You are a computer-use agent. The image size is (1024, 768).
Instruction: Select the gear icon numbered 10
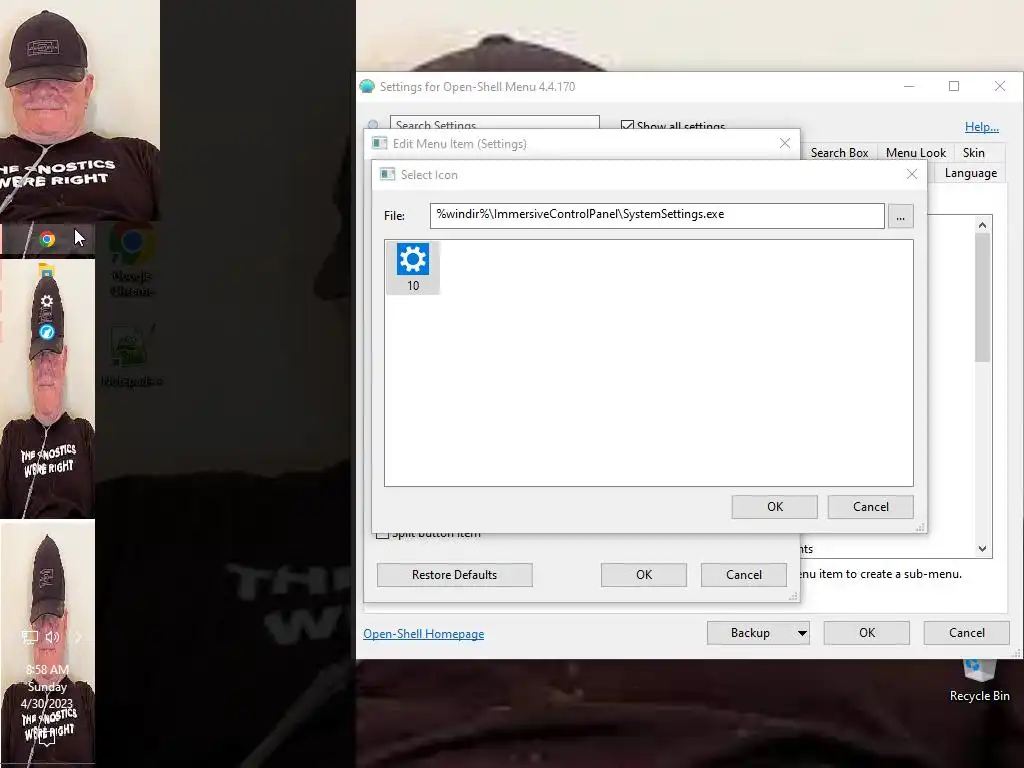coord(413,267)
